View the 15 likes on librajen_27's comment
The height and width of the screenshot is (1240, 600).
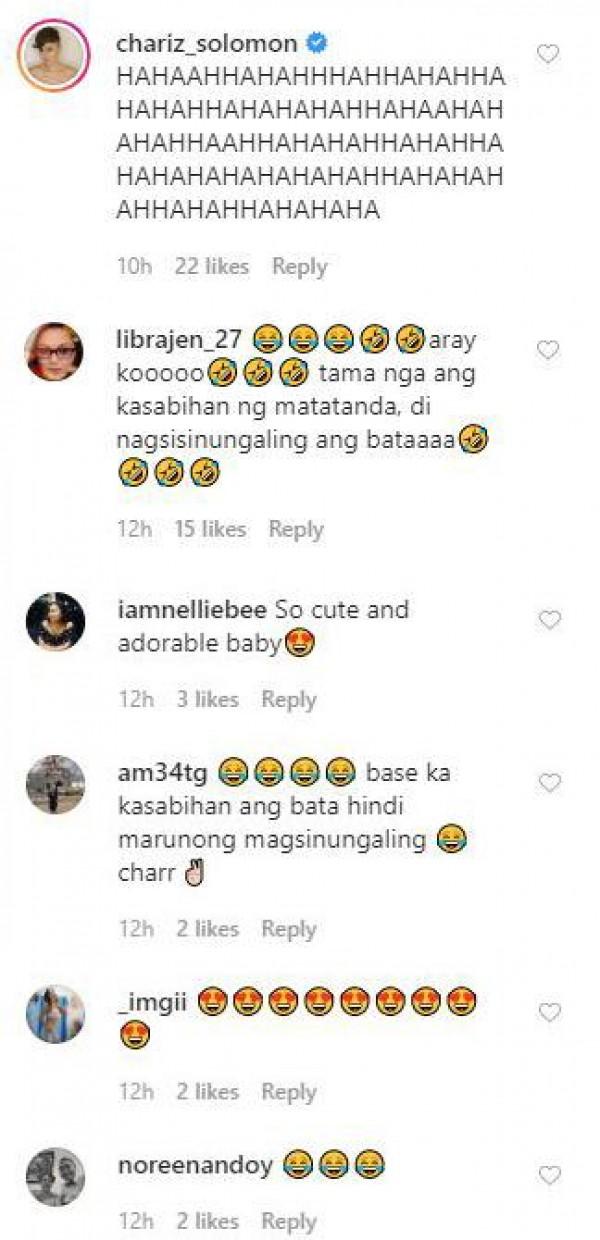tap(208, 530)
